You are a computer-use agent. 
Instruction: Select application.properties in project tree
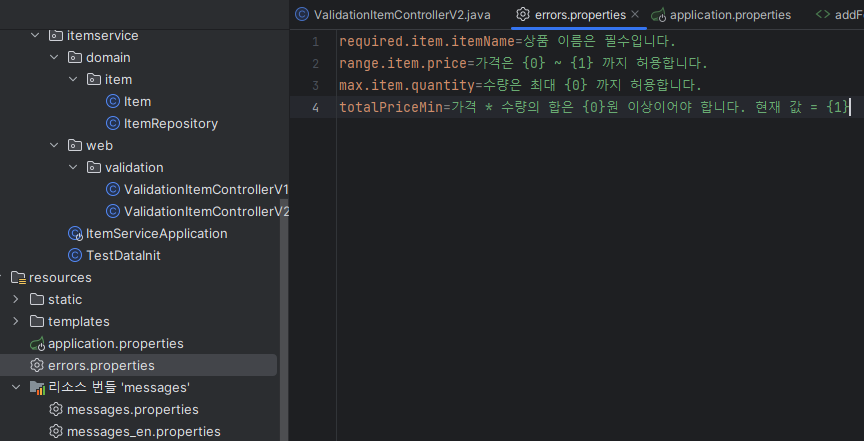tap(116, 343)
